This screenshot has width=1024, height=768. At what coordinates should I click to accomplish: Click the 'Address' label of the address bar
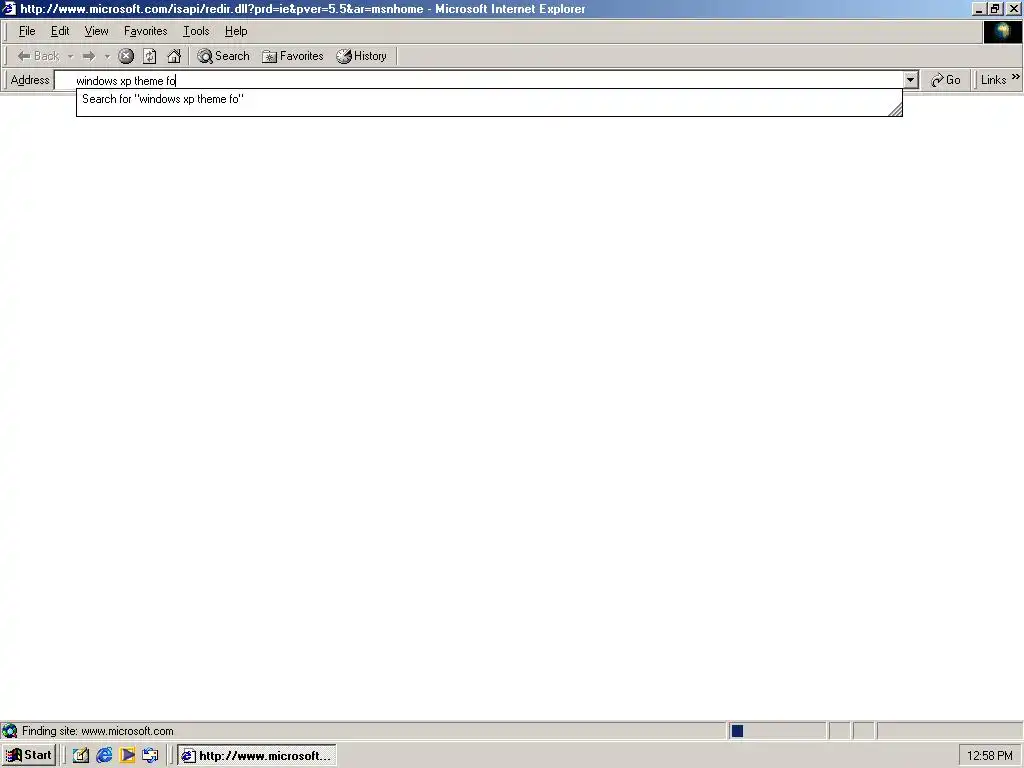click(30, 80)
